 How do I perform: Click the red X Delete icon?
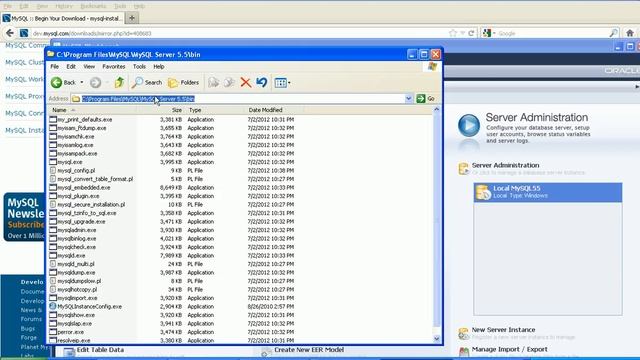245,82
